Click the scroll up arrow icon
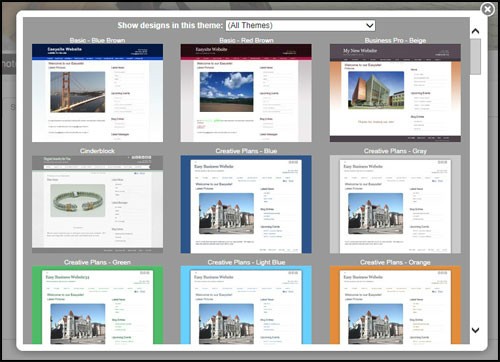Screen dimensions: 500x362 [x=475, y=31]
